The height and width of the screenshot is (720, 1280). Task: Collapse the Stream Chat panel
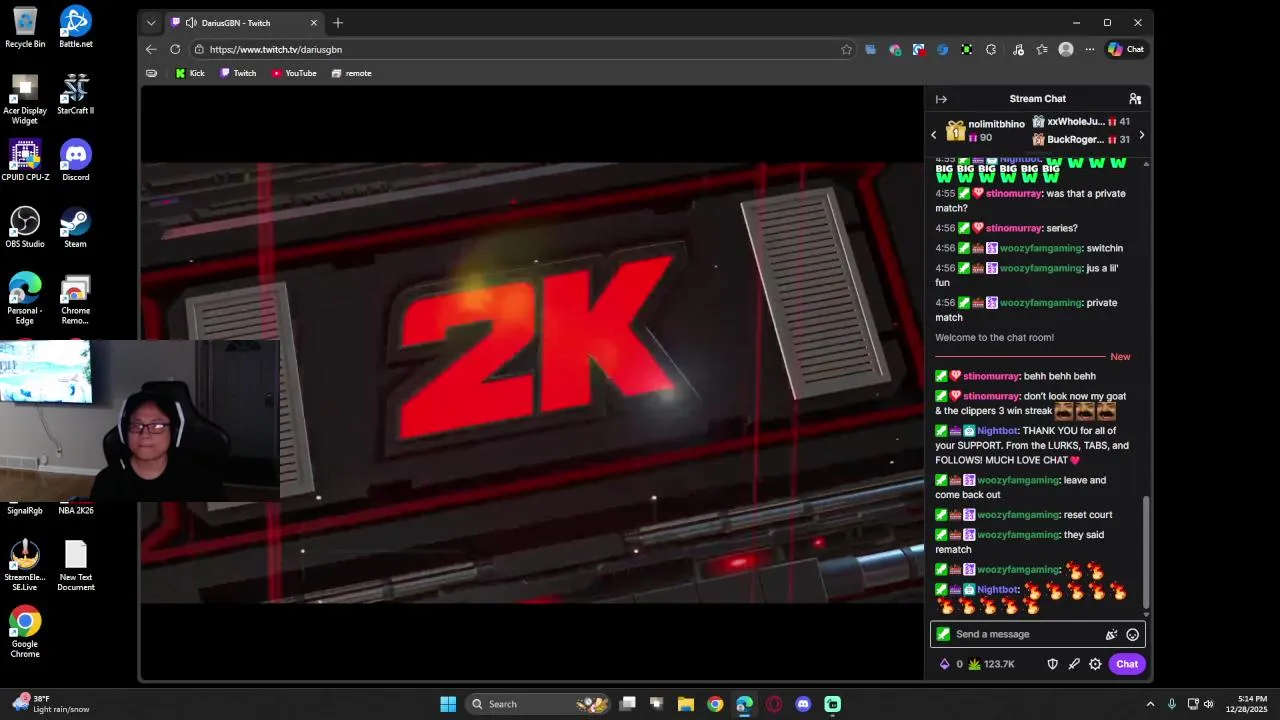point(941,99)
